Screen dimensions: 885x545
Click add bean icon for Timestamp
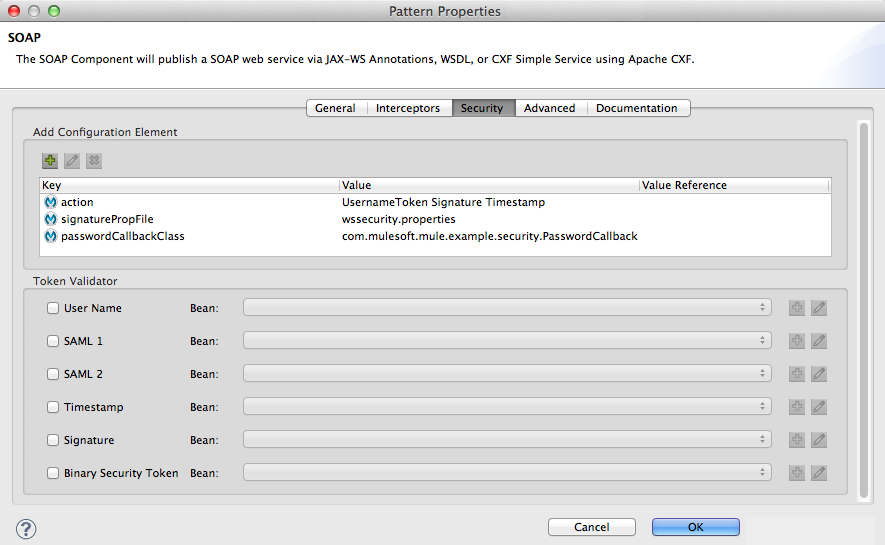pos(797,407)
